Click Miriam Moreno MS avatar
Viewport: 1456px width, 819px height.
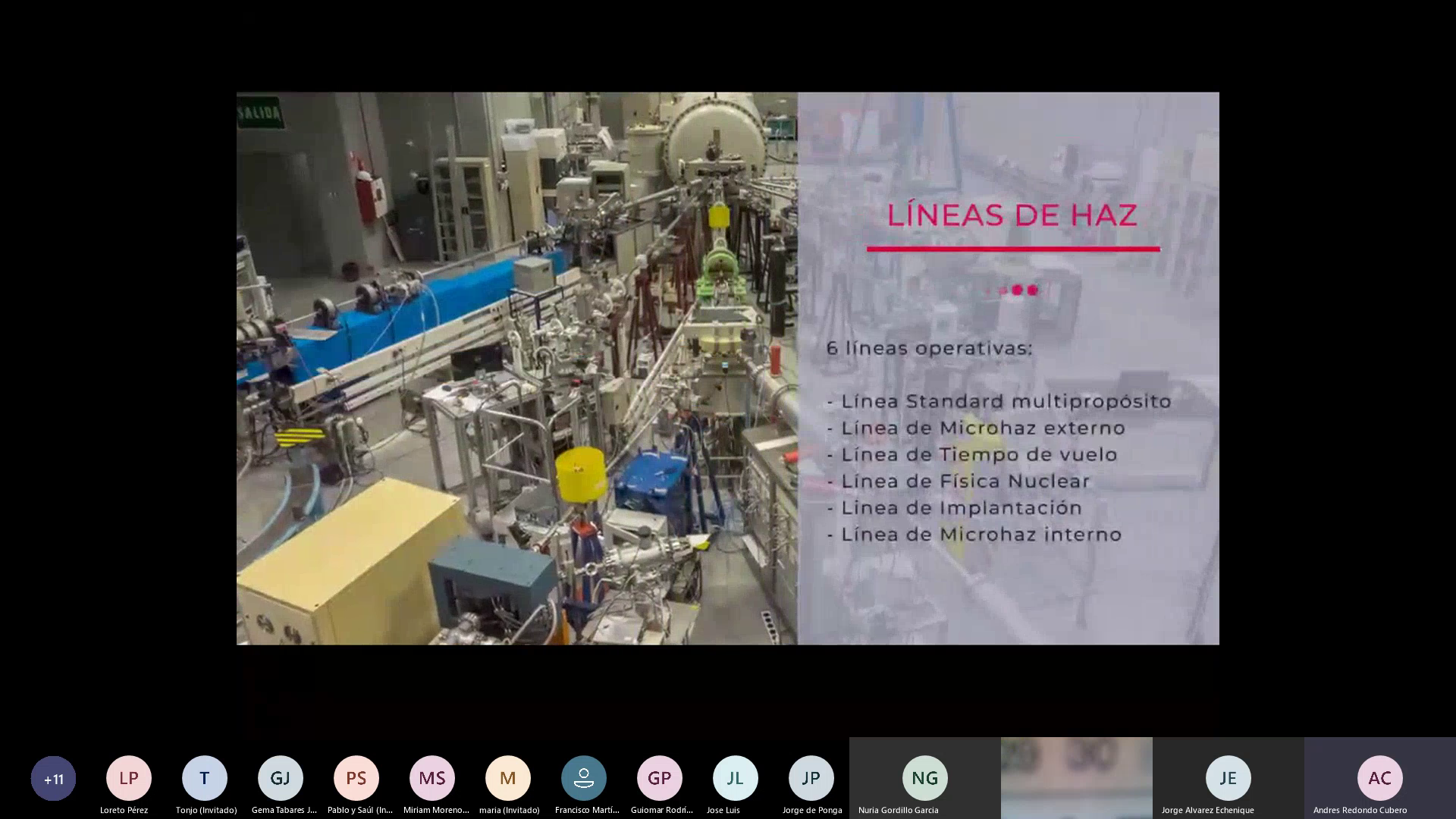coord(432,778)
